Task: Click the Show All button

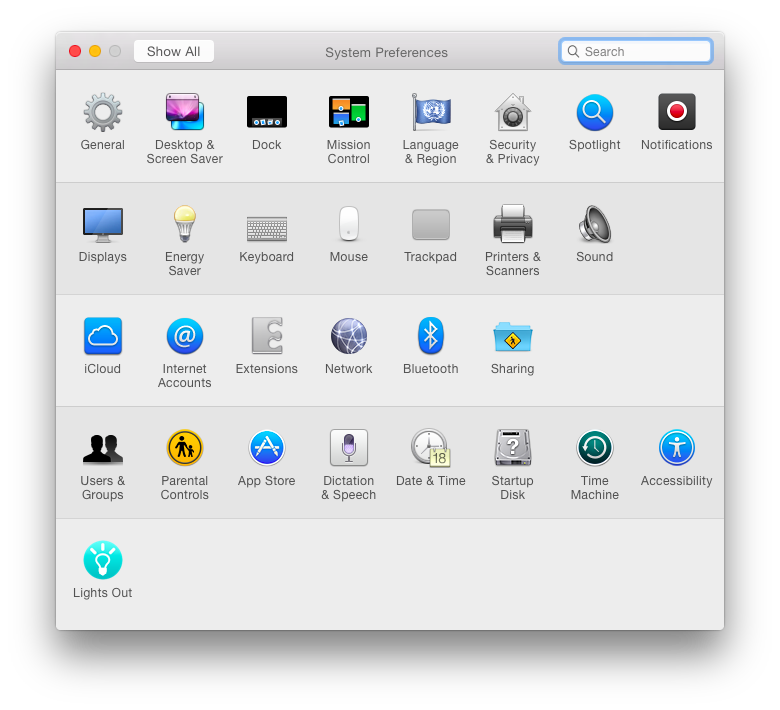Action: 174,51
